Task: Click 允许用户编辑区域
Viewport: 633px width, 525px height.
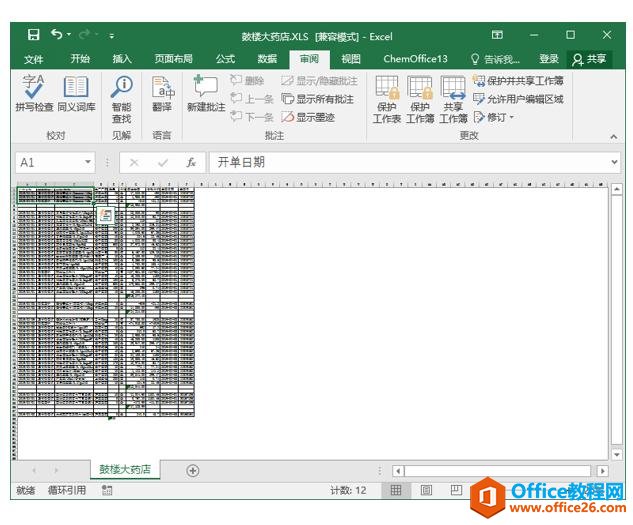Action: tap(518, 99)
